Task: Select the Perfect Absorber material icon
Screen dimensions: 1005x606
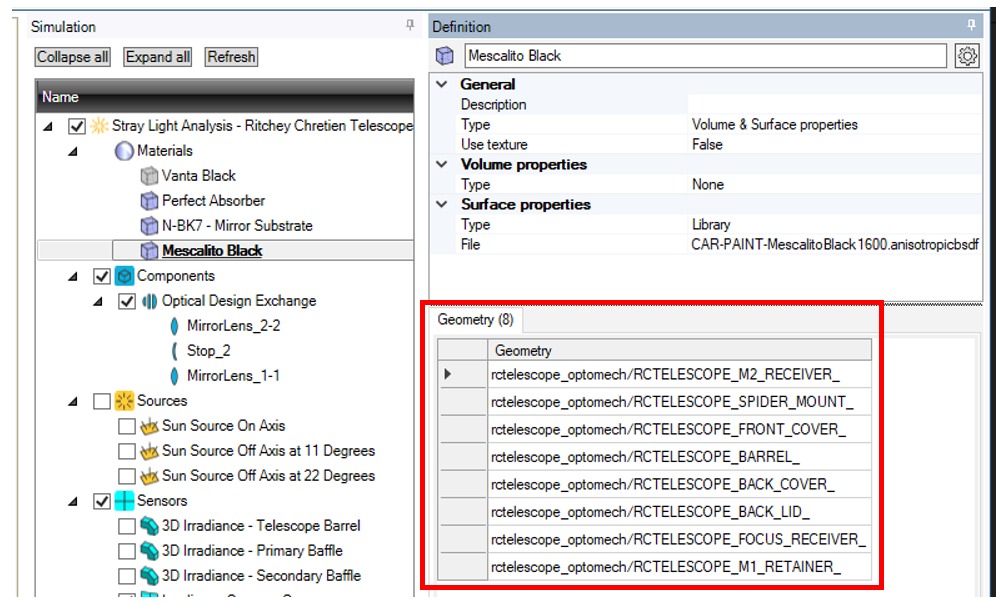Action: coord(149,201)
